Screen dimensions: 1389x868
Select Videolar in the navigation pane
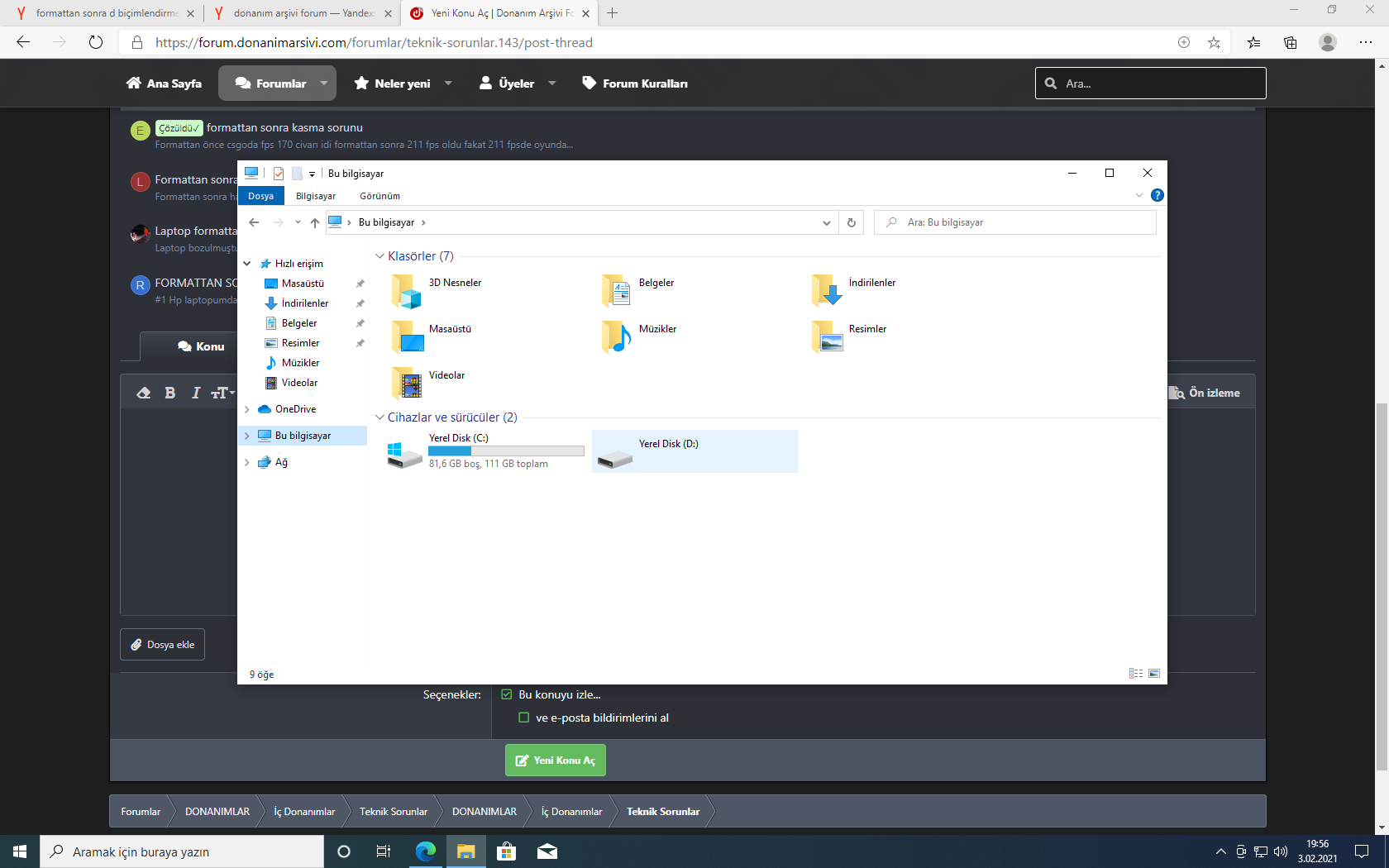[299, 383]
